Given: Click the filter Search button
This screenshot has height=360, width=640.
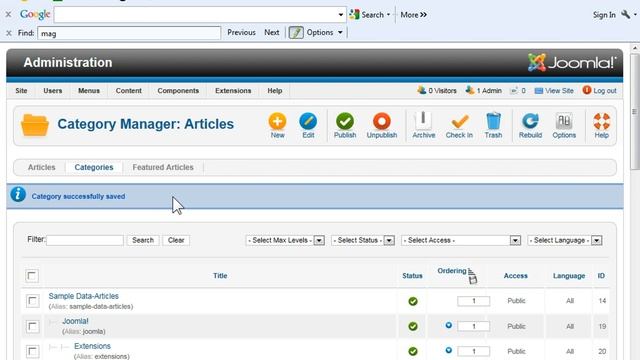Looking at the screenshot, I should click(x=143, y=240).
